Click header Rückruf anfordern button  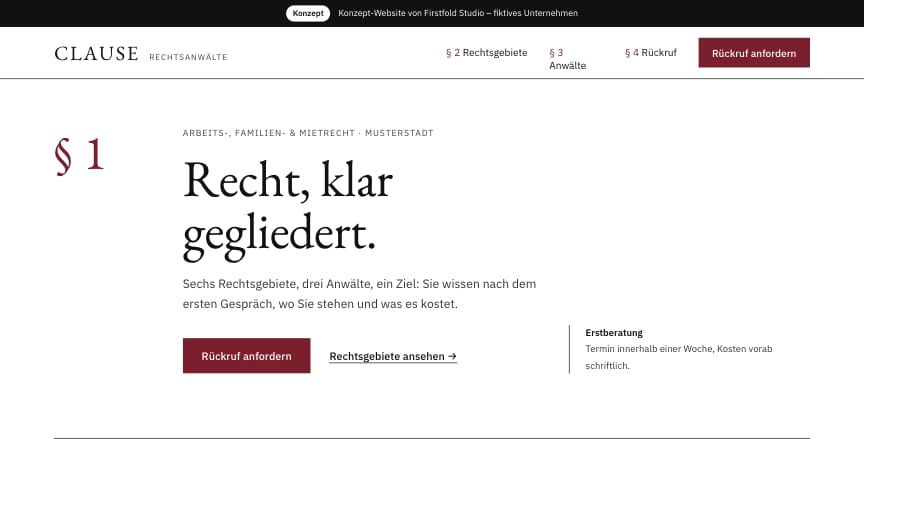pyautogui.click(x=754, y=53)
